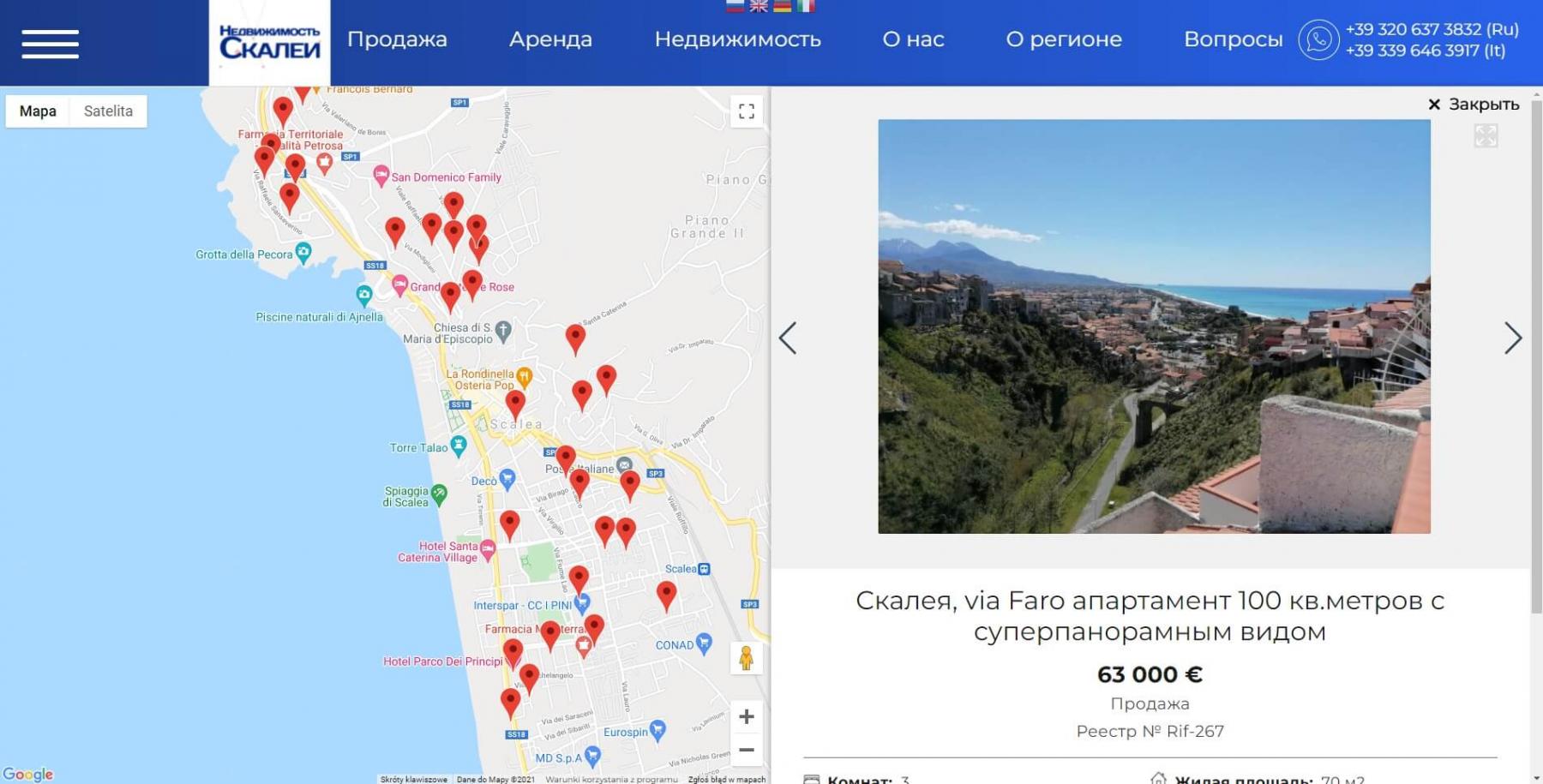Show the previous property photo
This screenshot has width=1543, height=784.
[788, 338]
